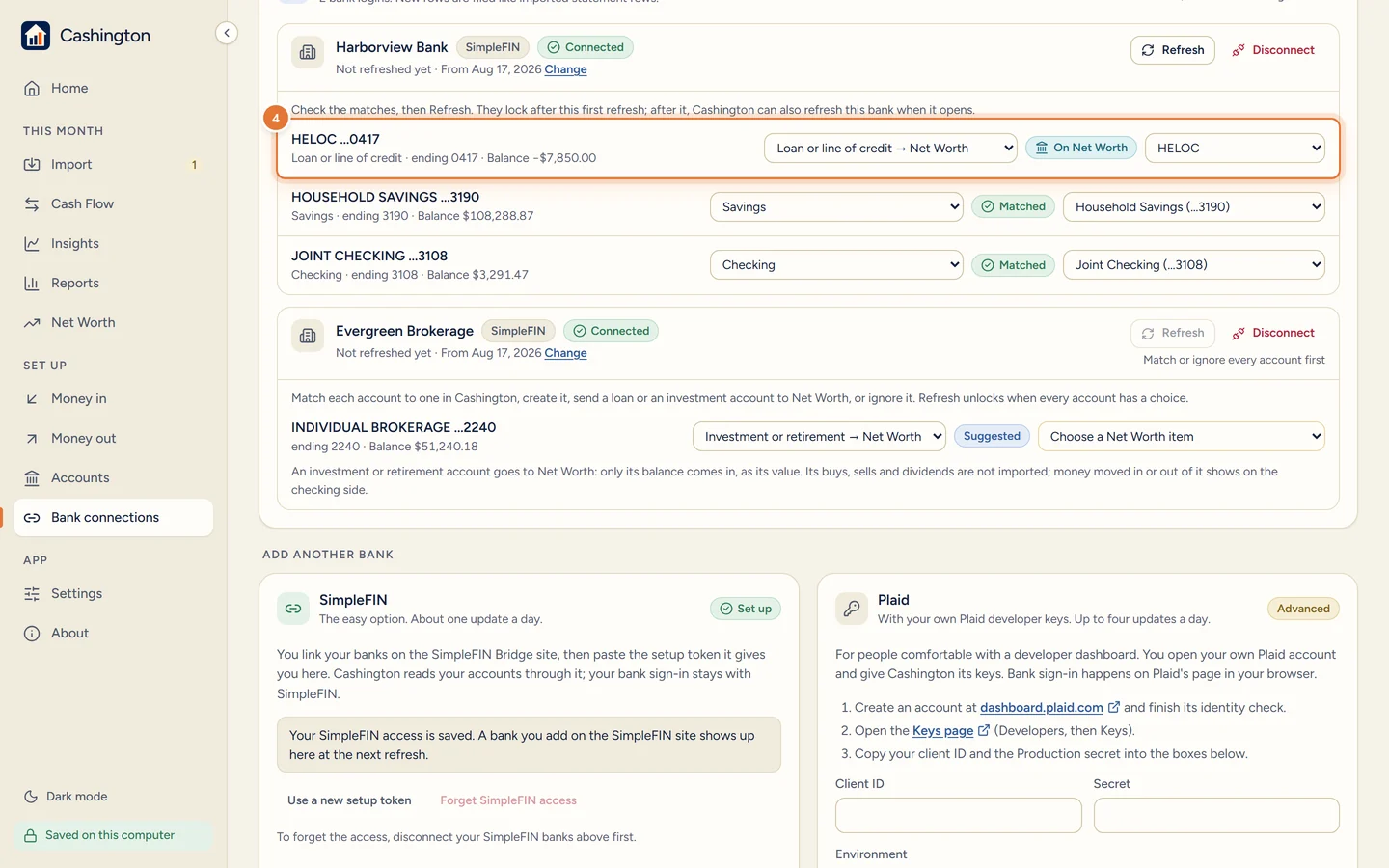Open the Settings page
This screenshot has width=1389, height=868.
[x=114, y=594]
